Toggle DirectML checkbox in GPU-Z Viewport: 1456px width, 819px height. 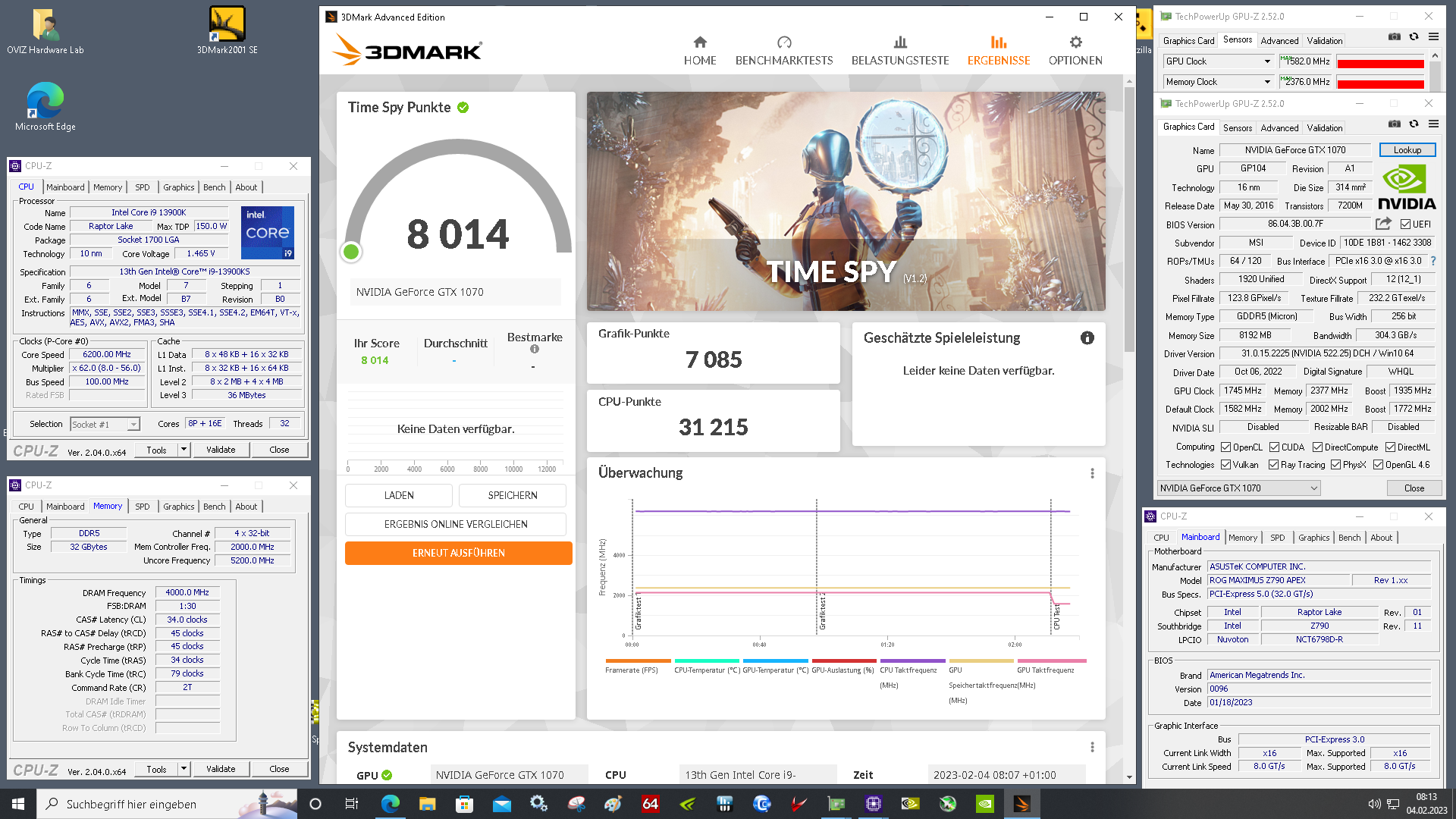1390,447
